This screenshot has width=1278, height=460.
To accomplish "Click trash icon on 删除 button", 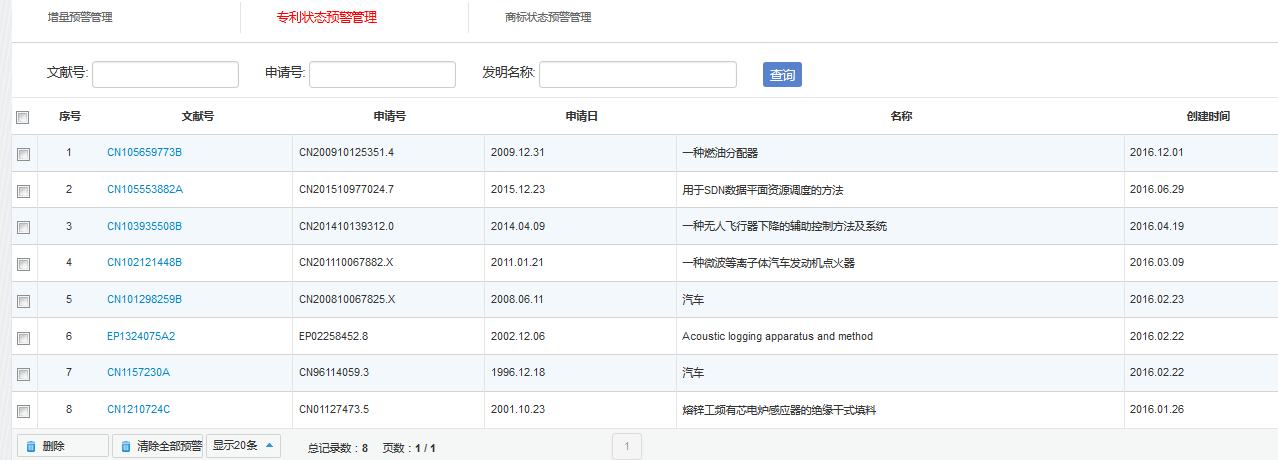I will click(31, 446).
